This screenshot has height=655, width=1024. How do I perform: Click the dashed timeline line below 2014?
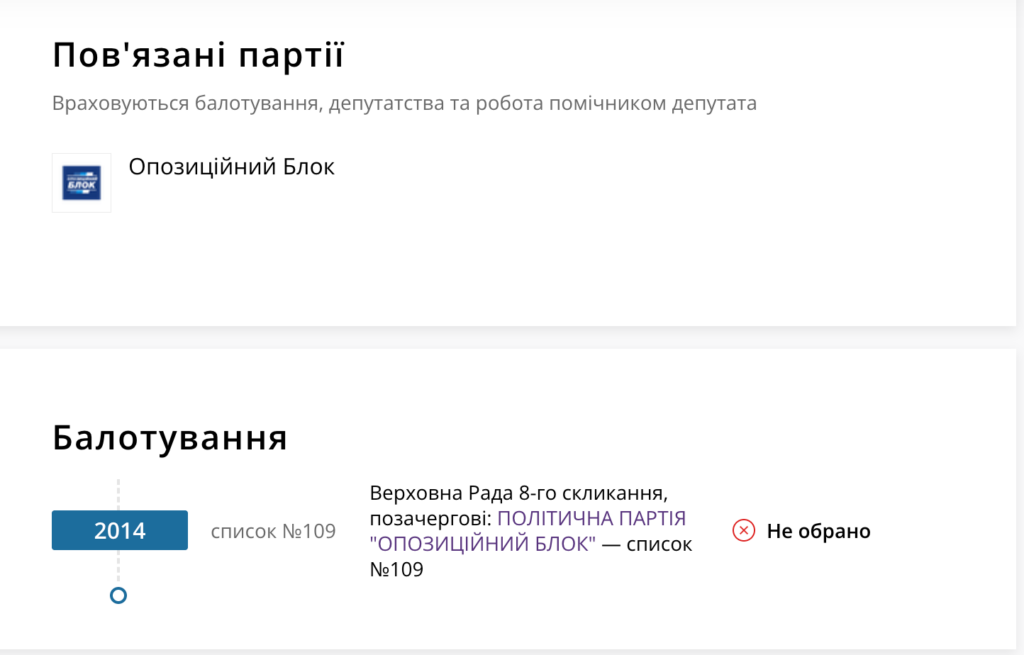(x=118, y=566)
